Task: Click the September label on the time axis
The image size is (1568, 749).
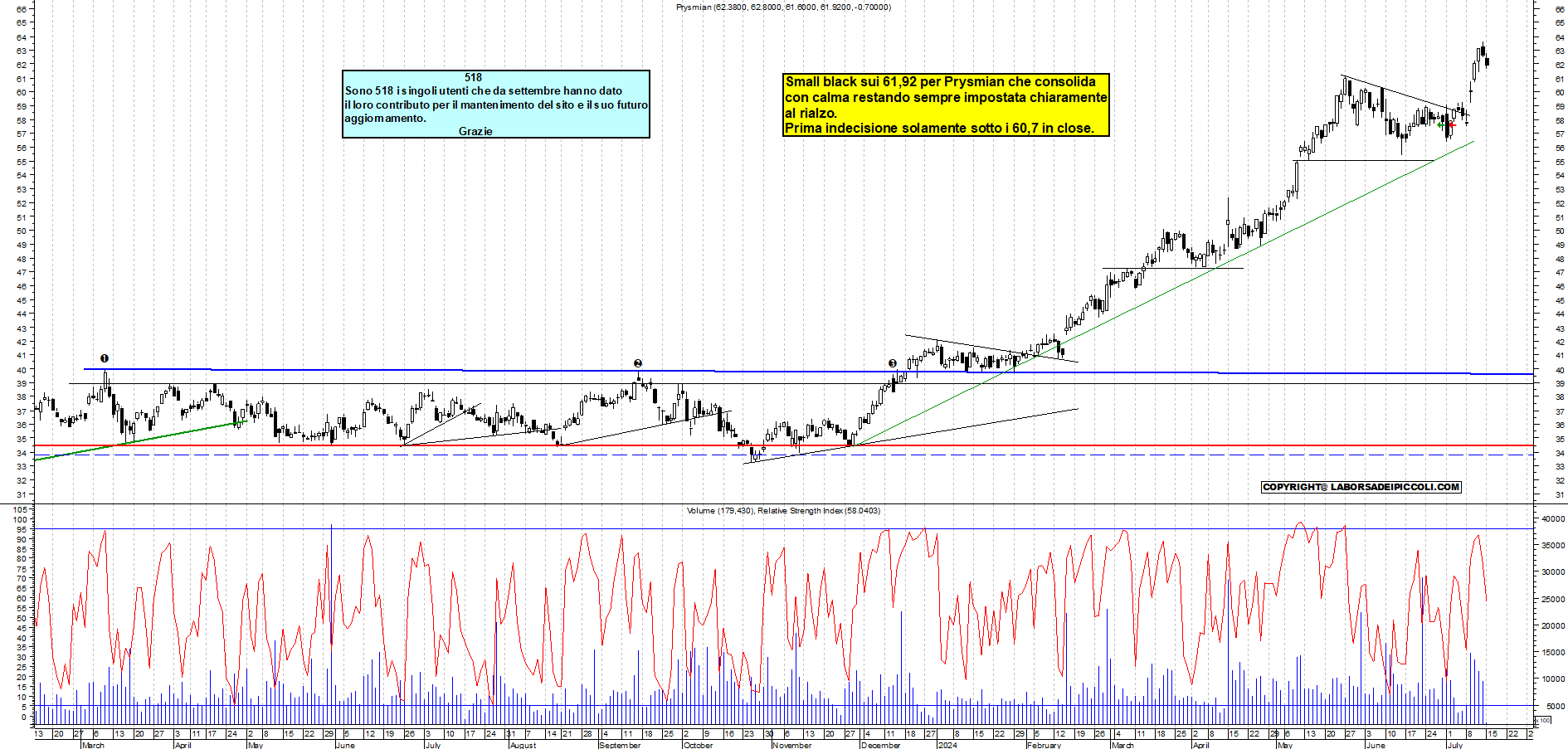Action: [x=620, y=745]
